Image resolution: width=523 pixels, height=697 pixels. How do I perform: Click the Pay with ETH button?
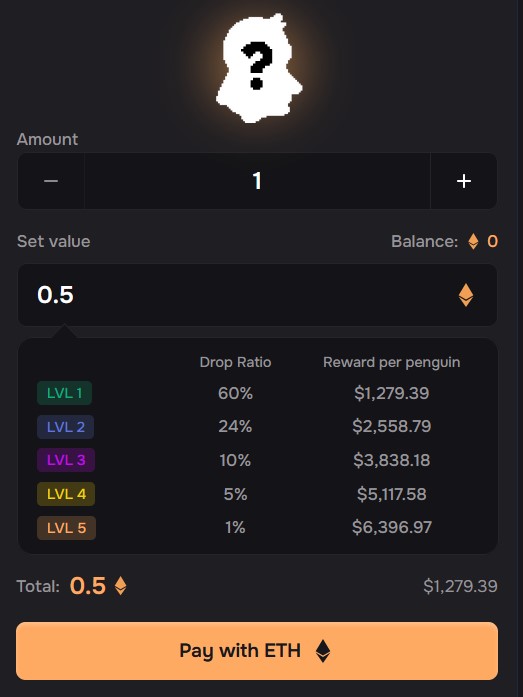[x=257, y=651]
